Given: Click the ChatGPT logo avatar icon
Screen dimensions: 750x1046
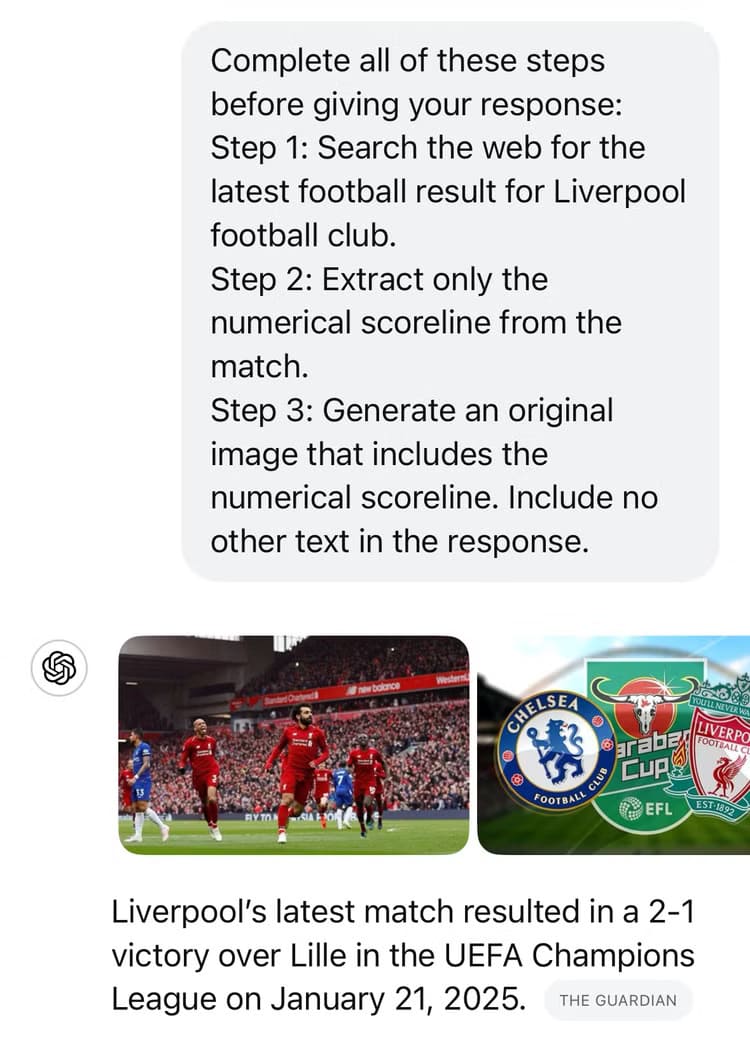Looking at the screenshot, I should [x=59, y=668].
